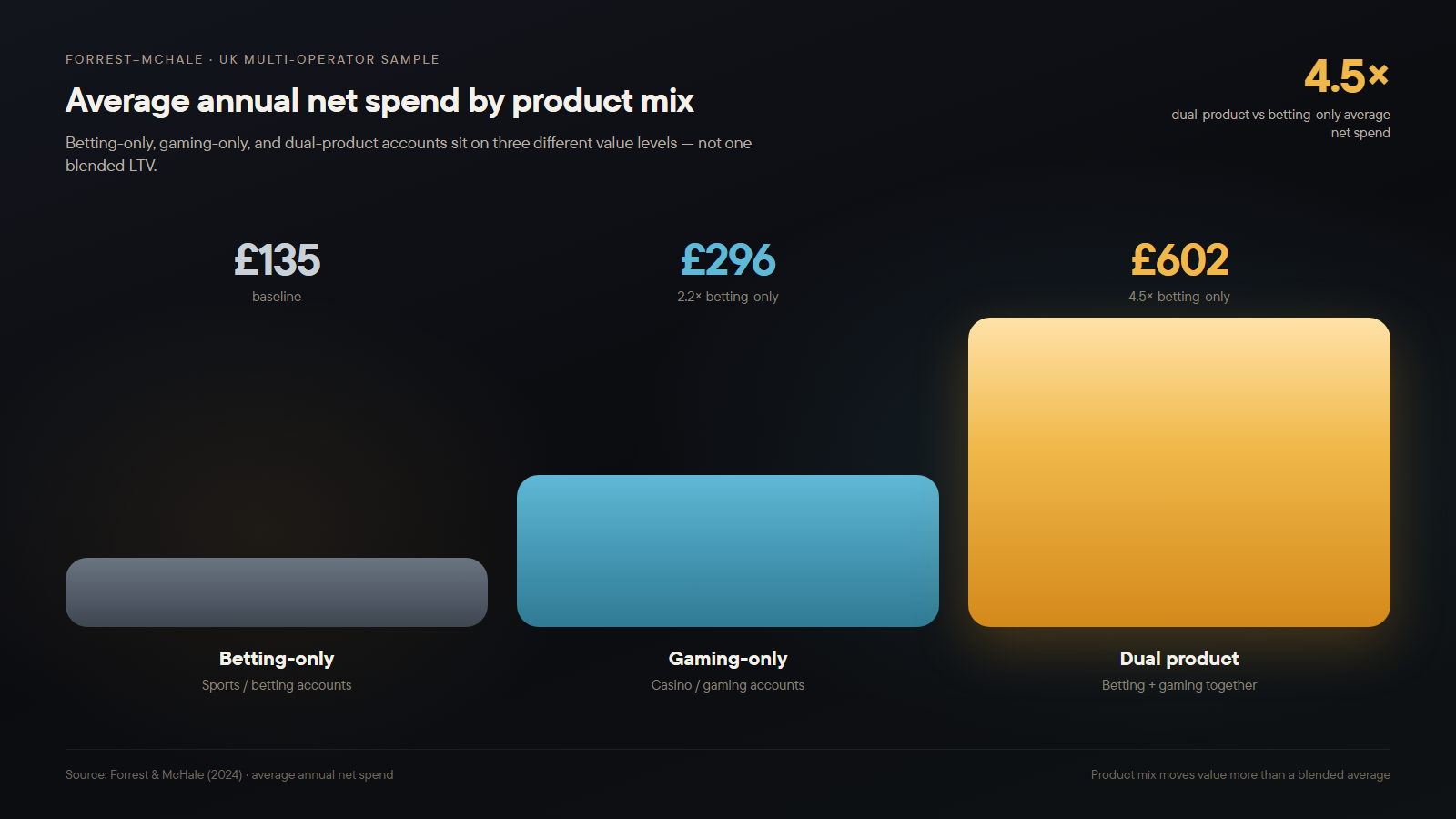Click the orange Dual product bar

coord(1179,472)
